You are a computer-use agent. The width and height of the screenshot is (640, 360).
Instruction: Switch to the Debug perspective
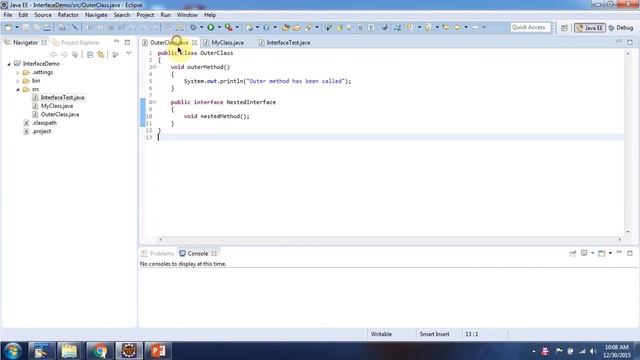tap(620, 28)
